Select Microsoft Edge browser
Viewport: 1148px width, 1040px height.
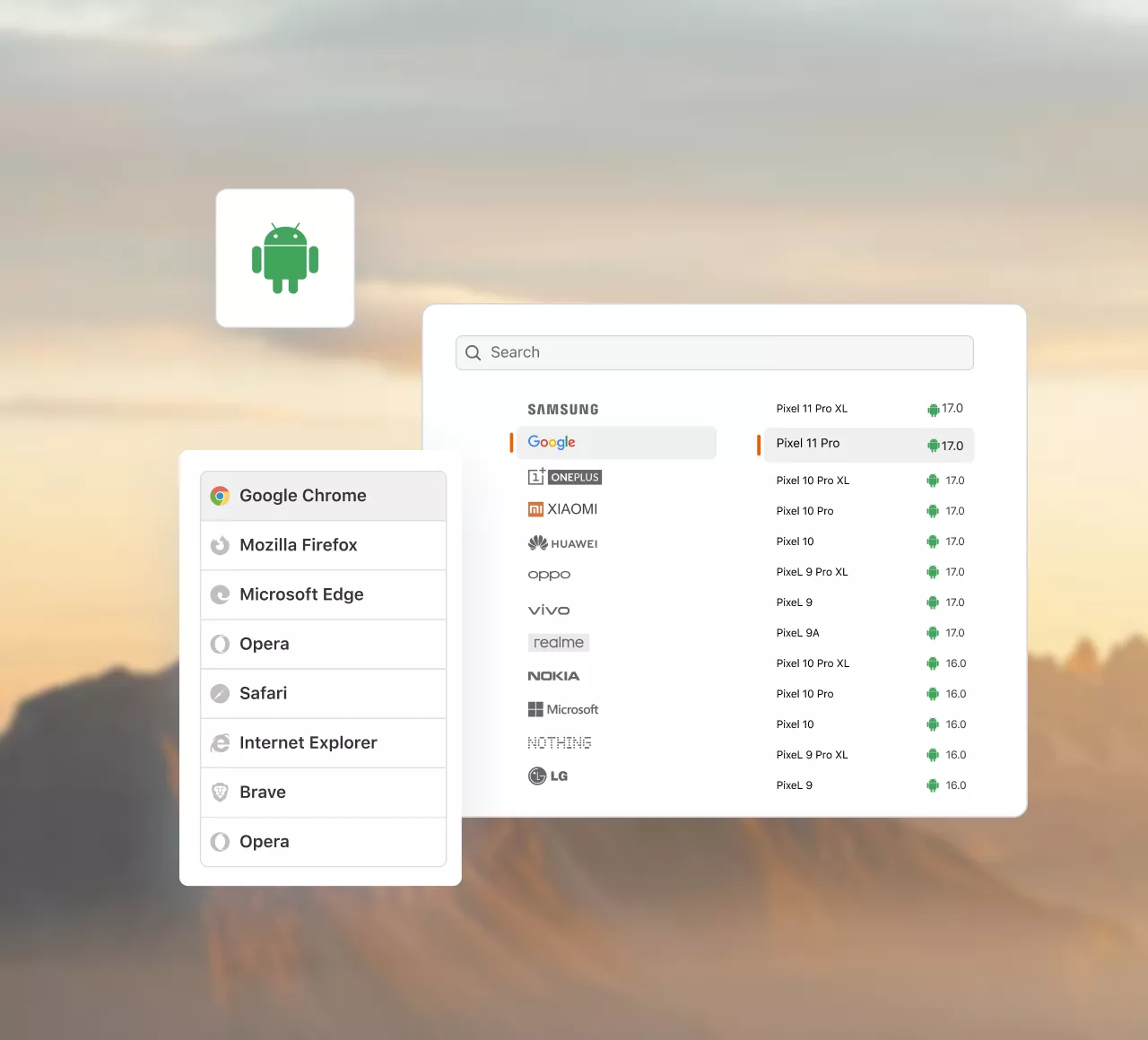pyautogui.click(x=323, y=594)
